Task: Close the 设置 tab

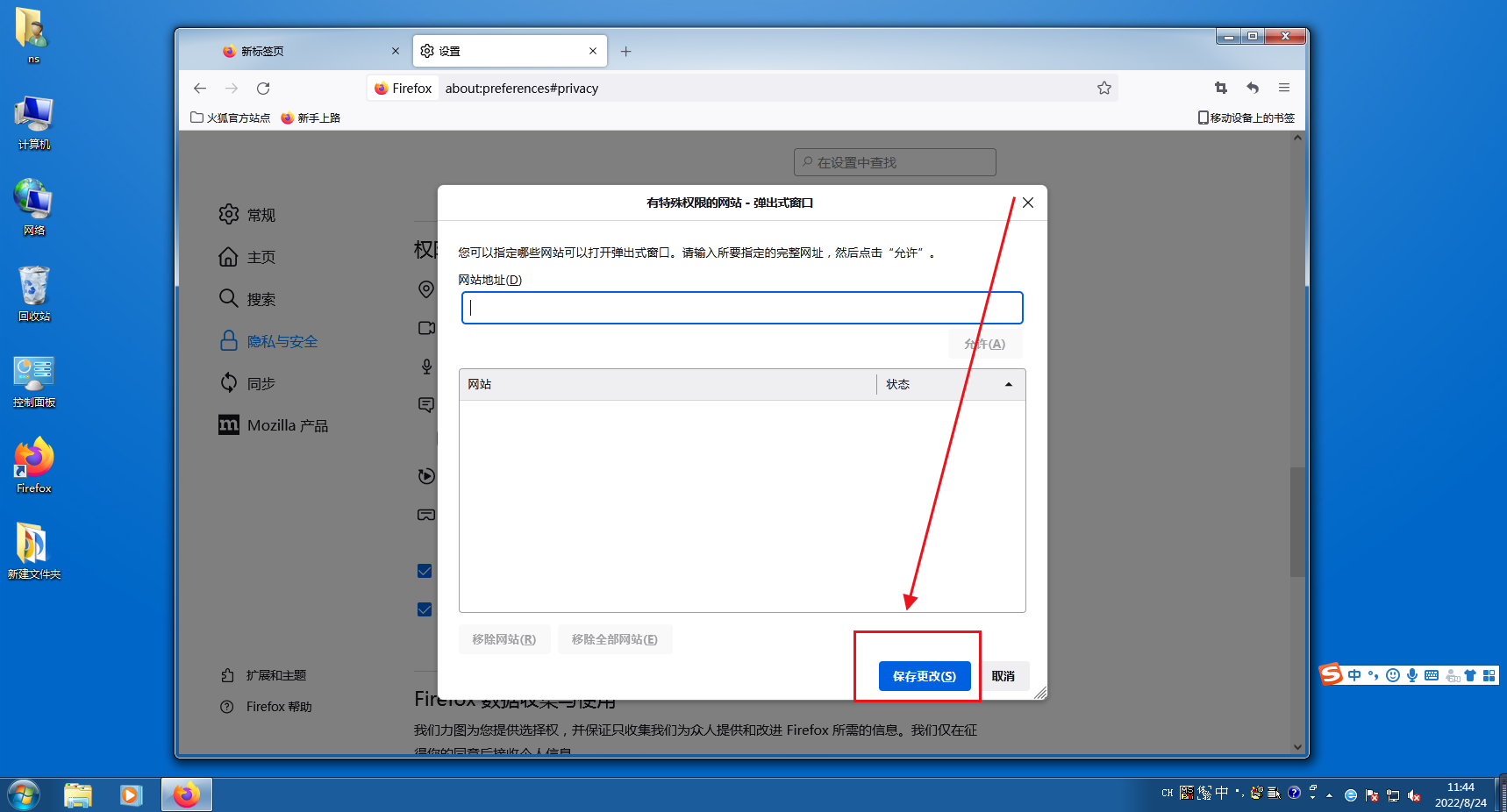Action: pyautogui.click(x=593, y=51)
